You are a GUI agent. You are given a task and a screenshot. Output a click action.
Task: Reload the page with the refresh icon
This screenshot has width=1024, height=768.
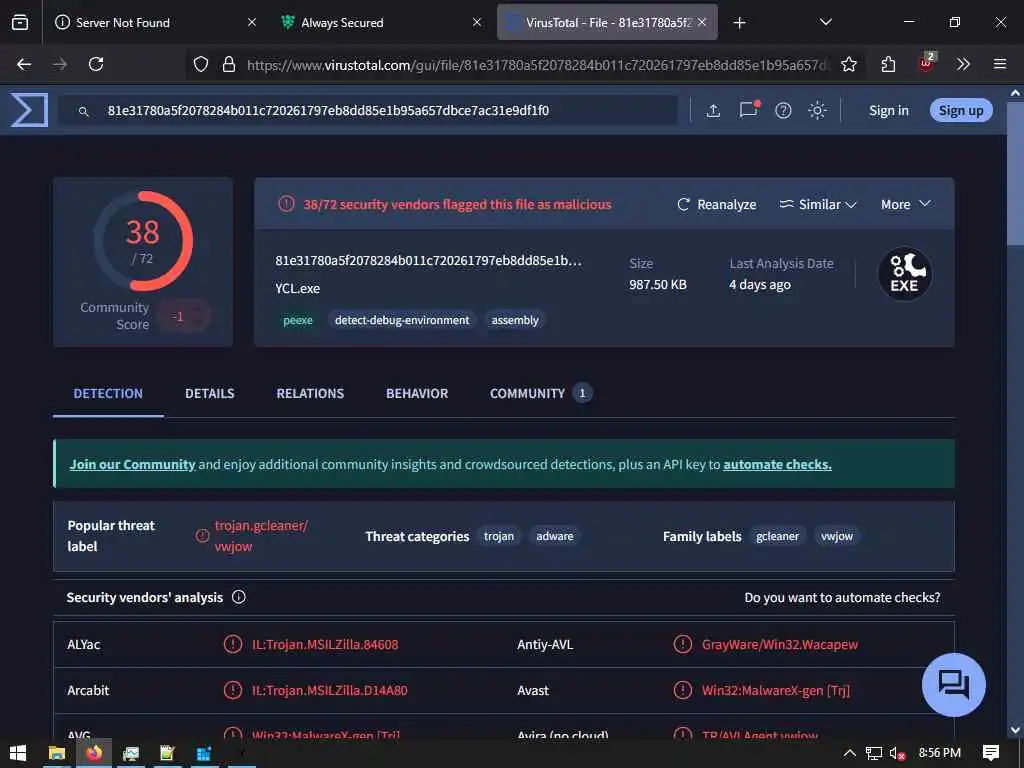96,64
